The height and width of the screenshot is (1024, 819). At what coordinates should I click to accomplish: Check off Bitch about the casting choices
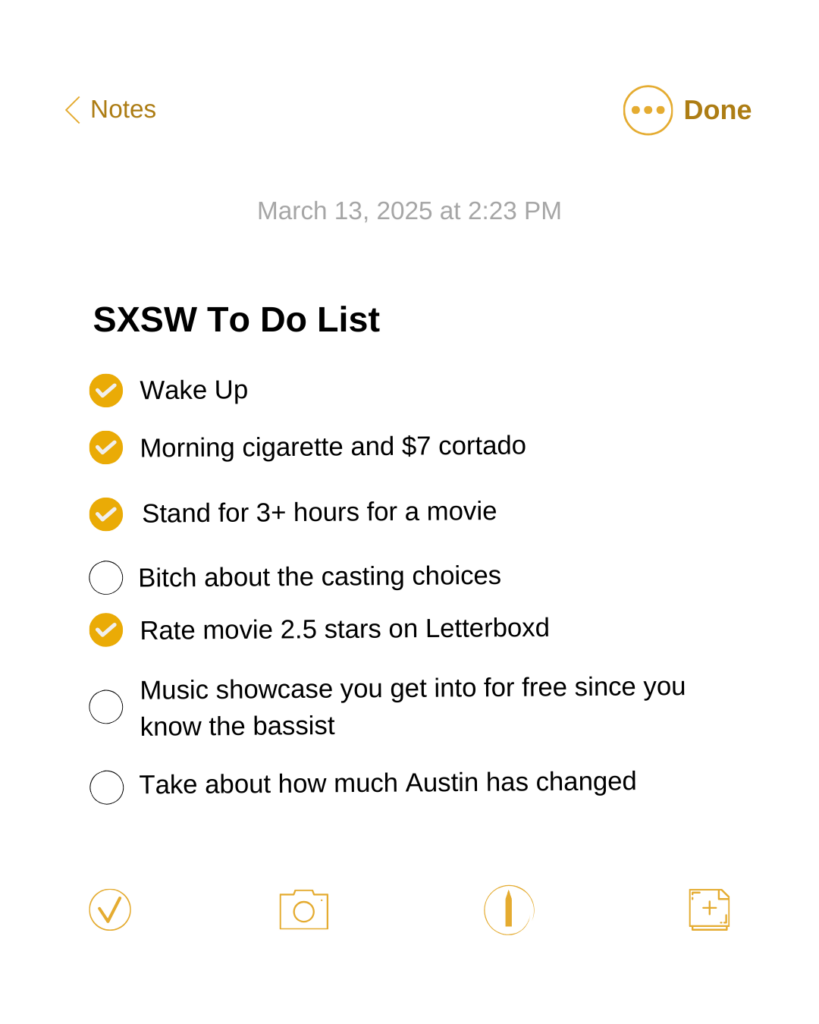106,577
